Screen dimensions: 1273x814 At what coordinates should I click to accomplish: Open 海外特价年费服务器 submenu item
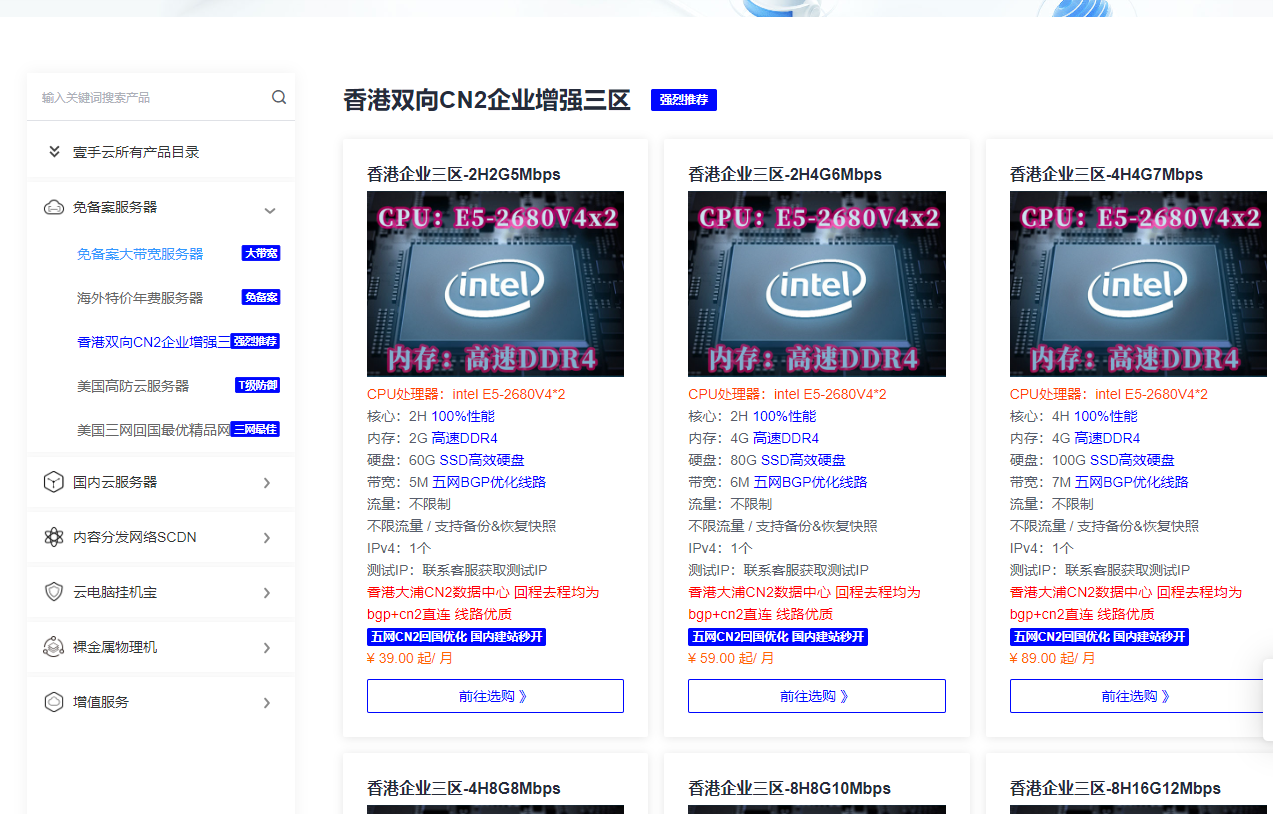coord(140,298)
